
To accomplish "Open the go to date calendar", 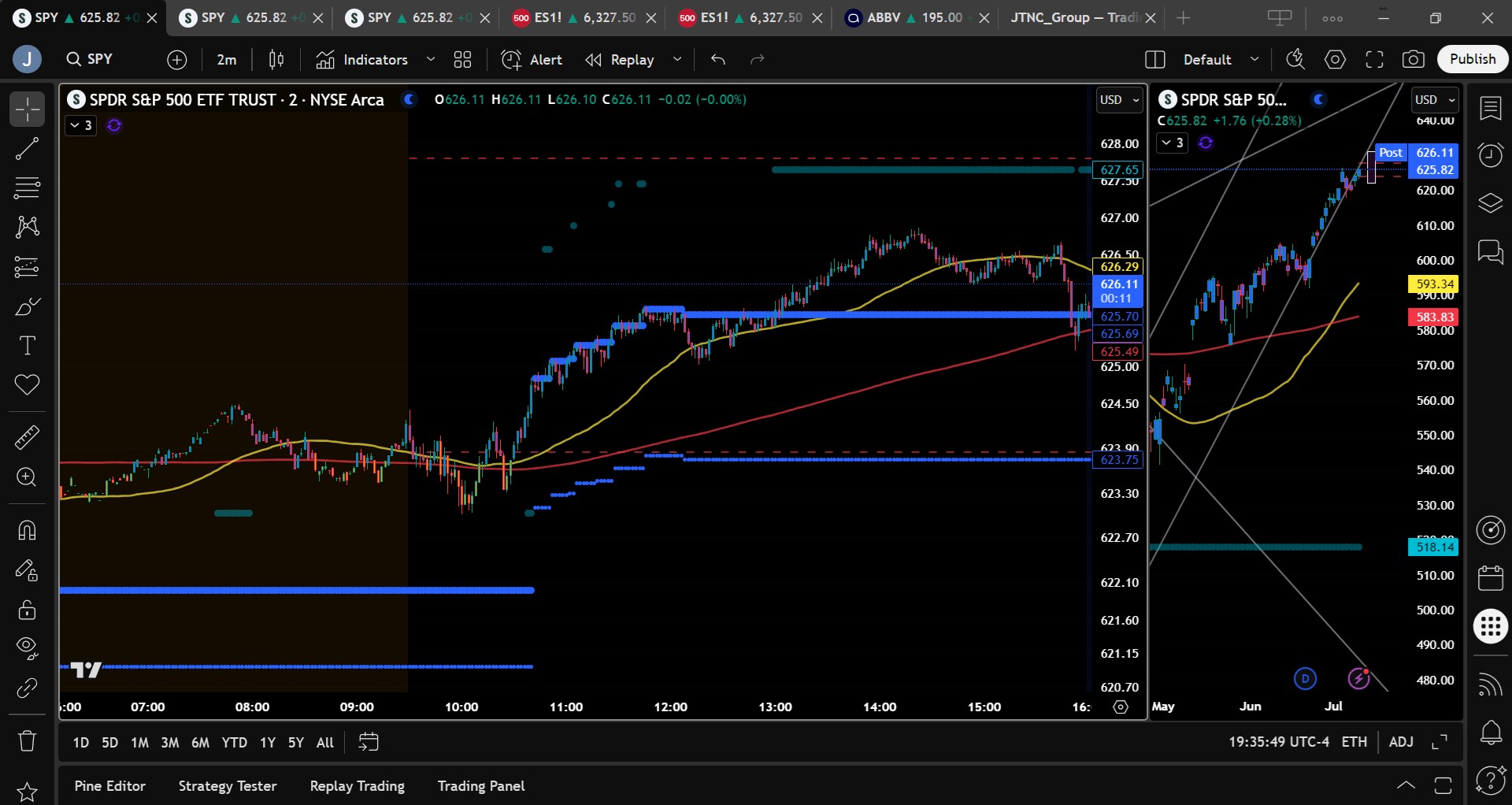I will tap(369, 743).
